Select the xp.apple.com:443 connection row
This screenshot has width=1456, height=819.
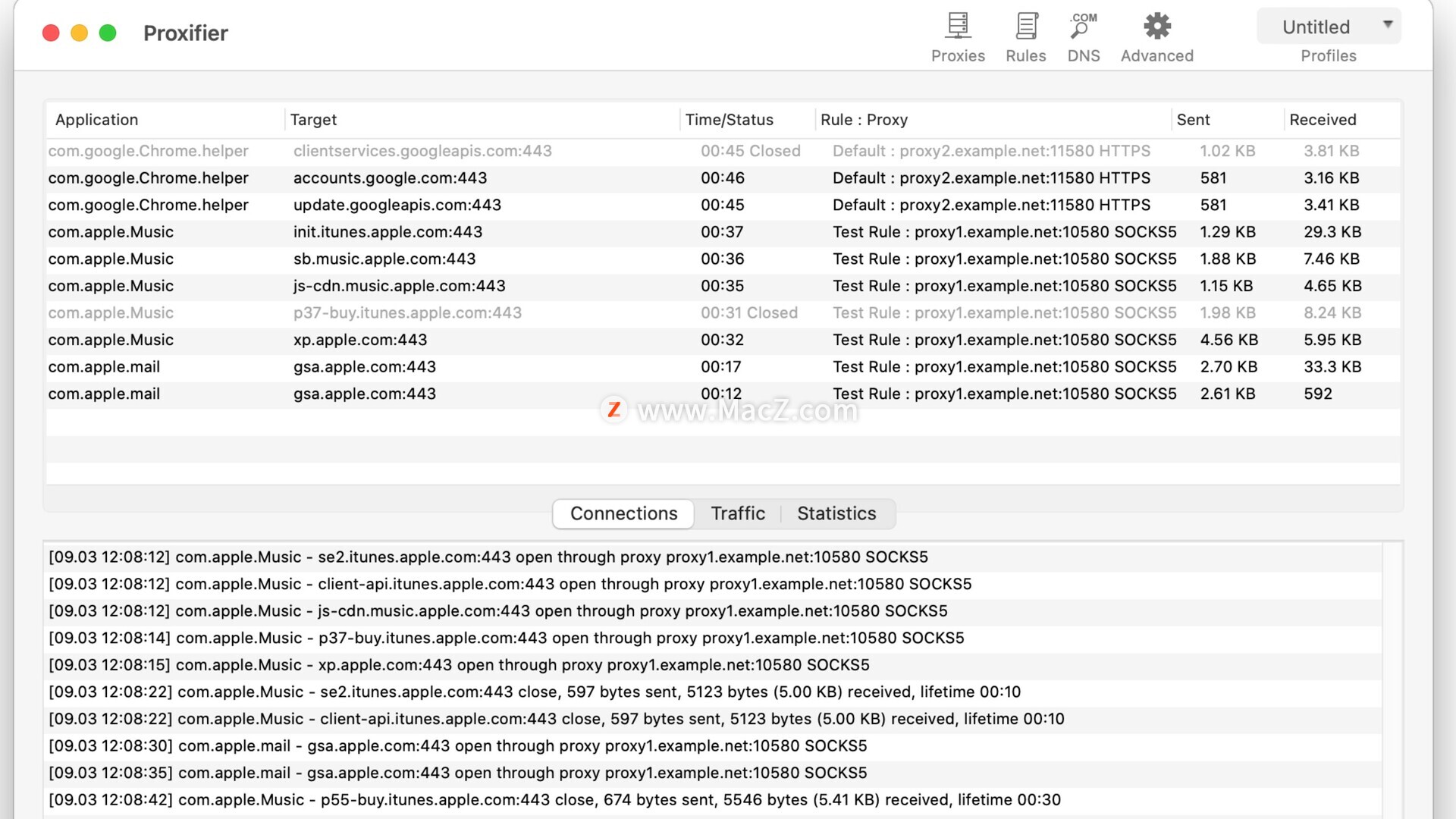point(723,340)
